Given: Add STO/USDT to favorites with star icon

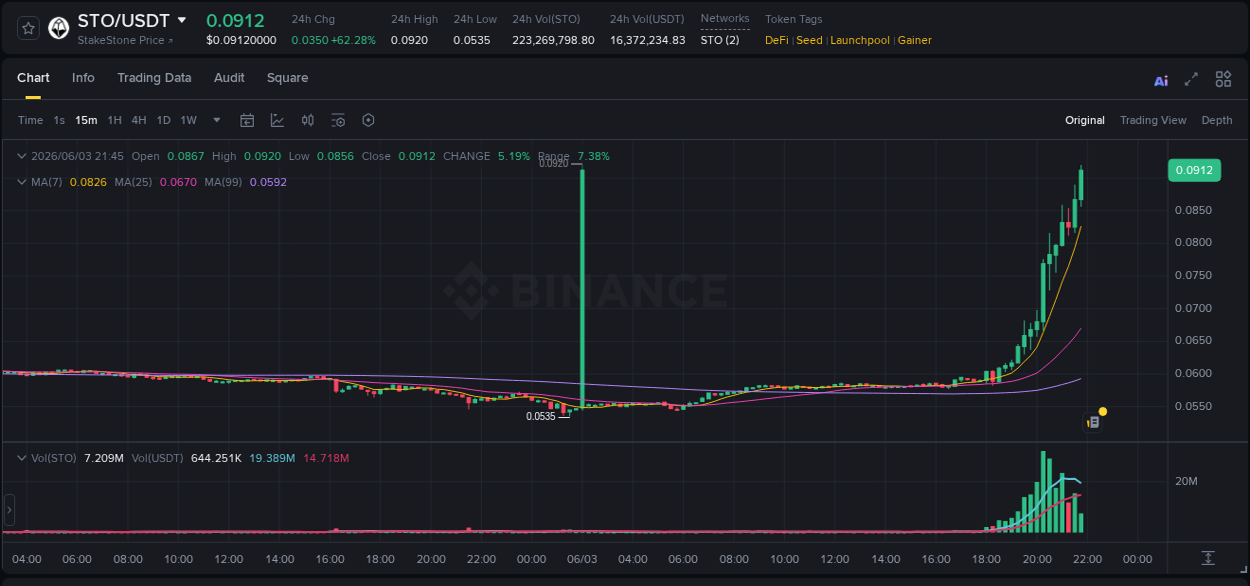Looking at the screenshot, I should click(28, 28).
